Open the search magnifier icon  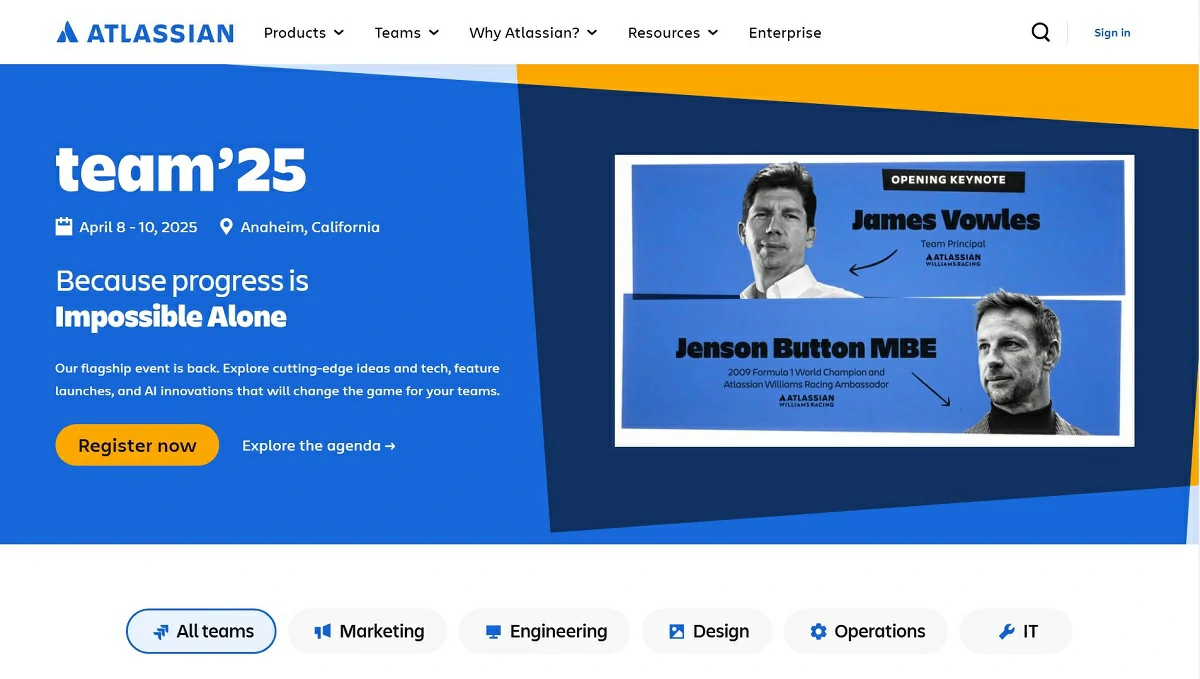(x=1041, y=32)
